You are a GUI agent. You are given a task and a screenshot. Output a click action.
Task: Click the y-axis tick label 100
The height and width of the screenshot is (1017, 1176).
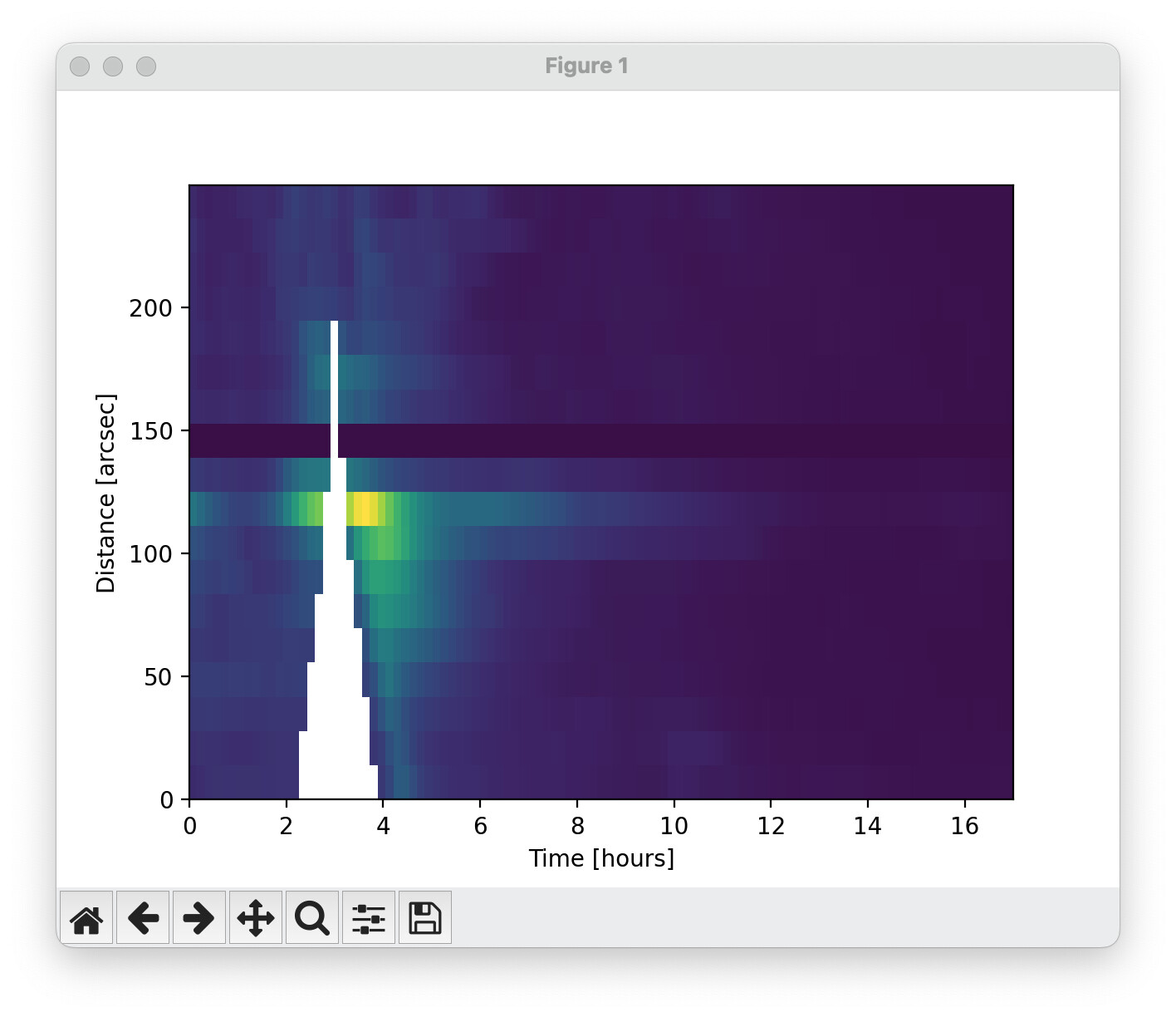point(150,554)
